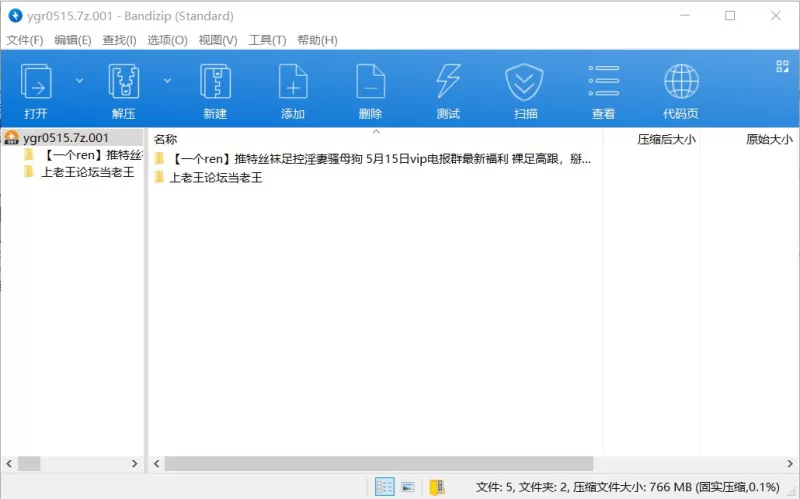
Task: Click the 查看 (View) toolbar icon
Action: point(603,90)
